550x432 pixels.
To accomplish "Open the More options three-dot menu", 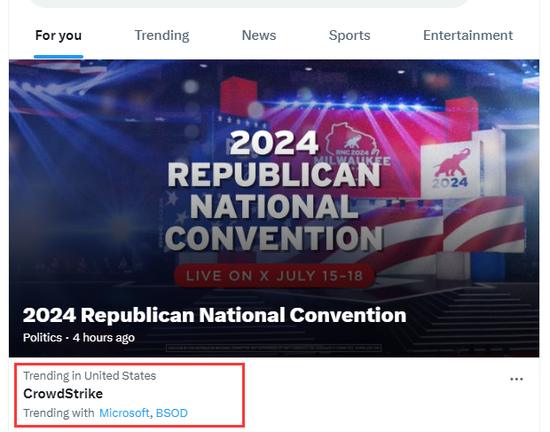I will 516,379.
